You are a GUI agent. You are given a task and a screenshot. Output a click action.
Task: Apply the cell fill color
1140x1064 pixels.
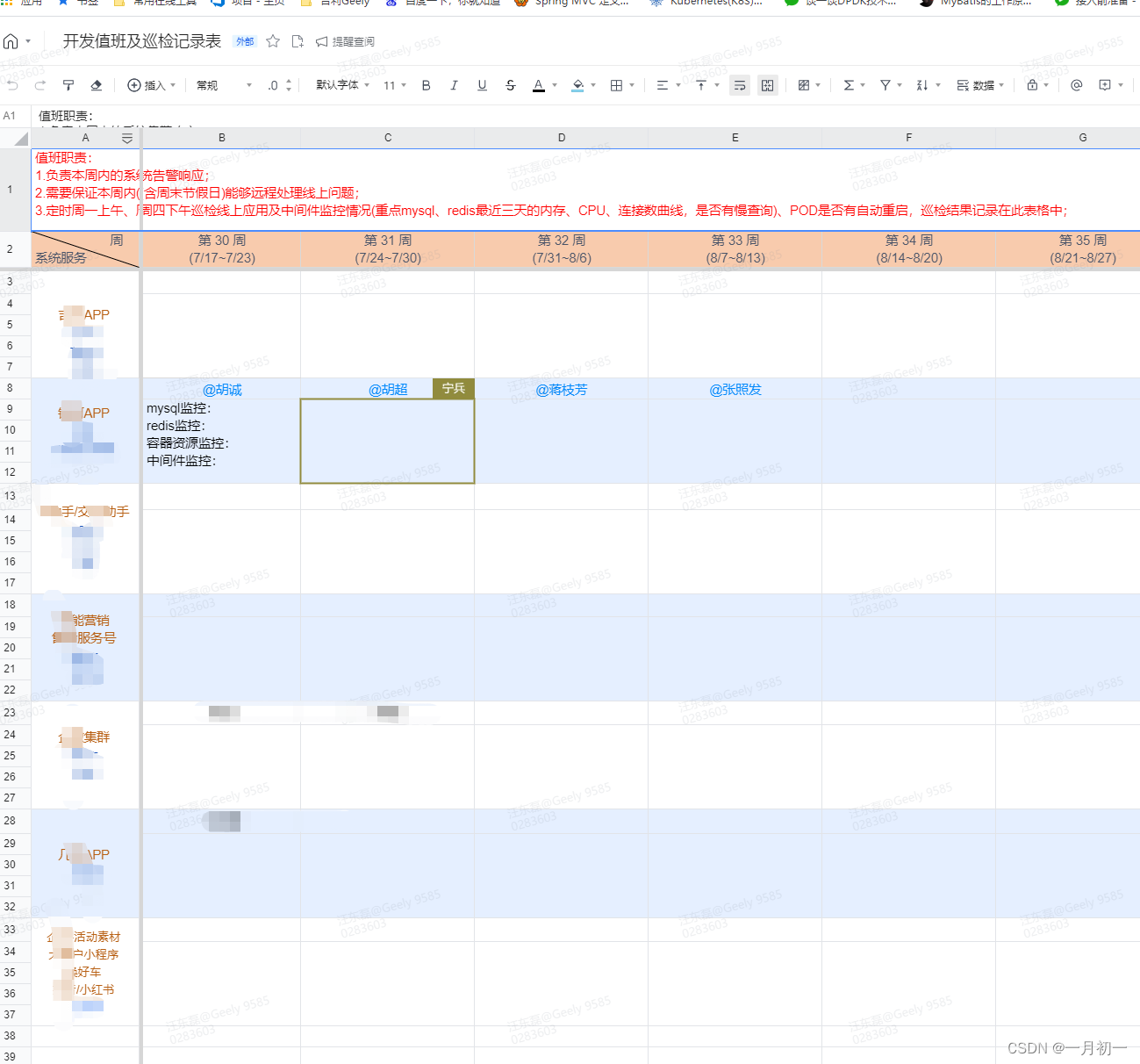577,85
